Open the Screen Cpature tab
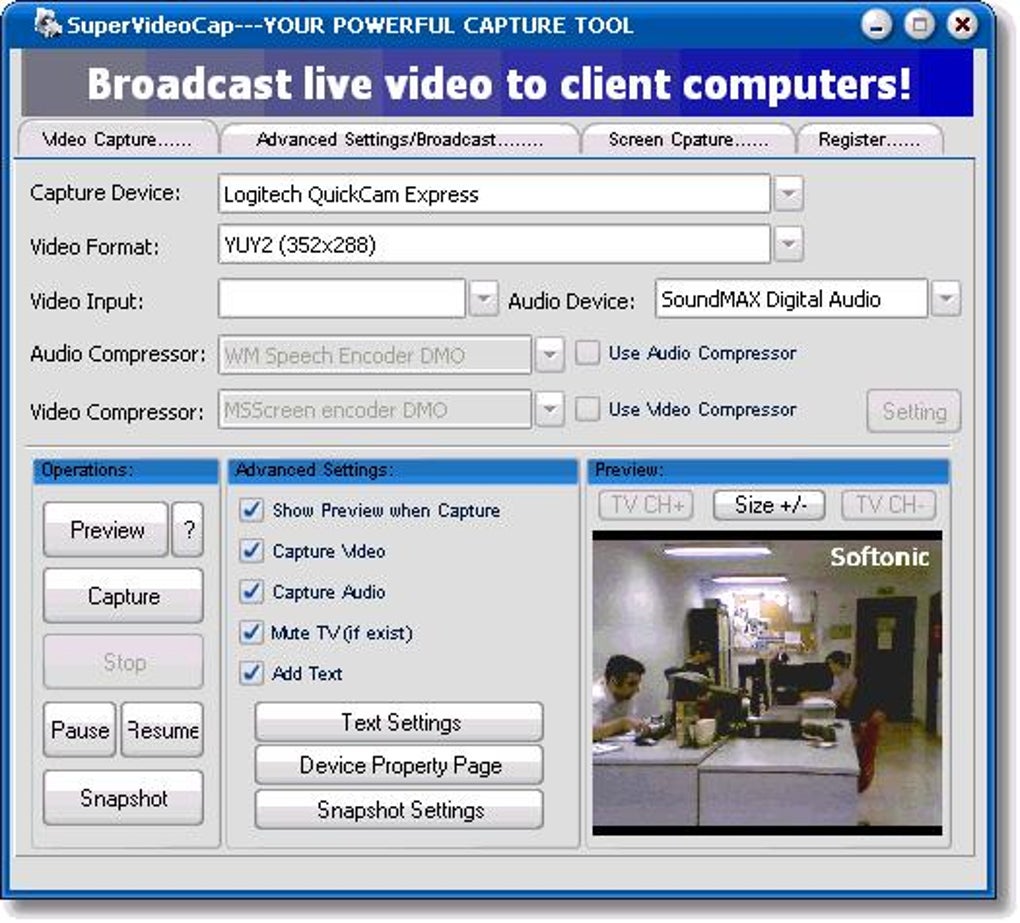 pyautogui.click(x=689, y=139)
